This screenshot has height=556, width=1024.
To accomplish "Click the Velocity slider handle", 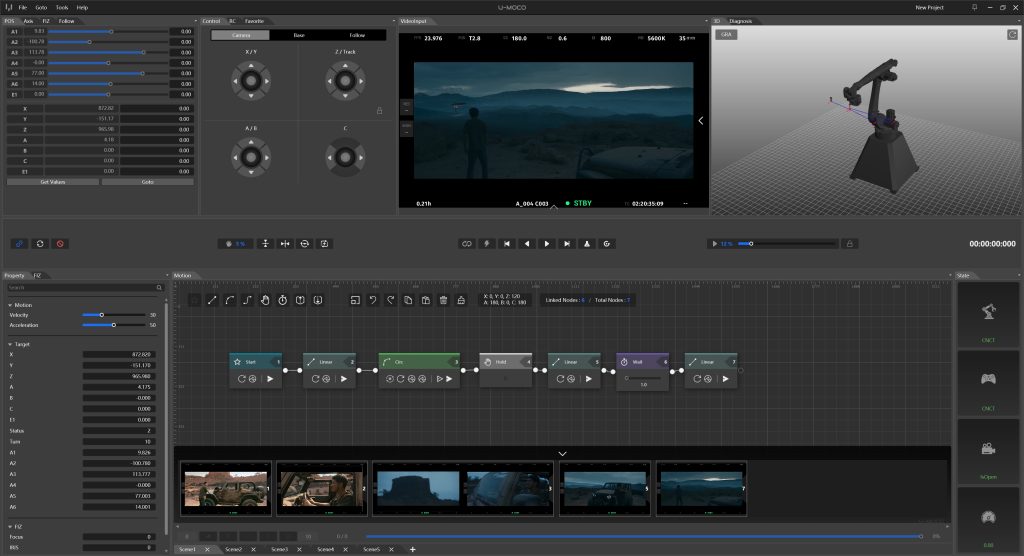I will [101, 315].
